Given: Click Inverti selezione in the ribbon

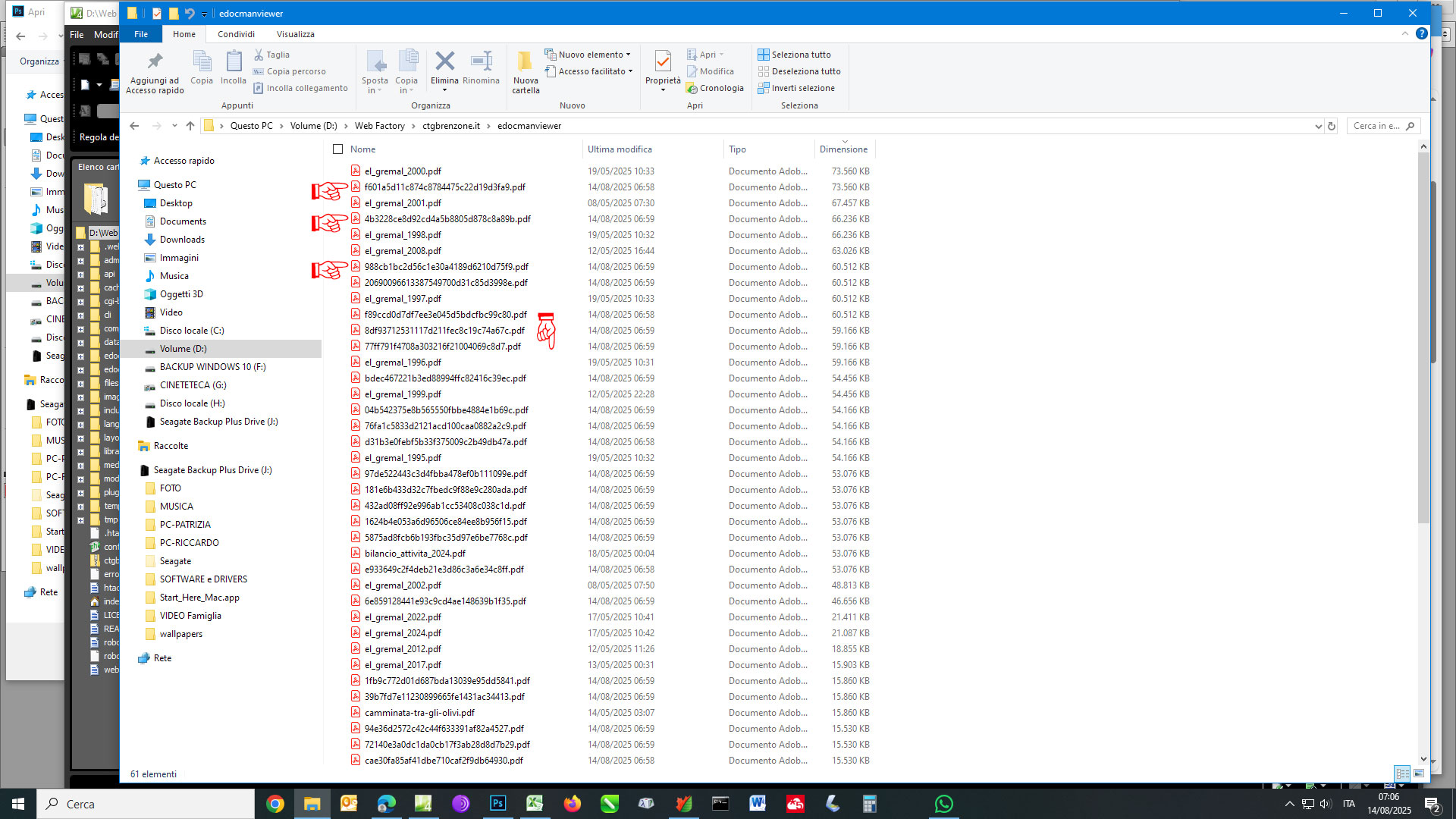Looking at the screenshot, I should [796, 88].
